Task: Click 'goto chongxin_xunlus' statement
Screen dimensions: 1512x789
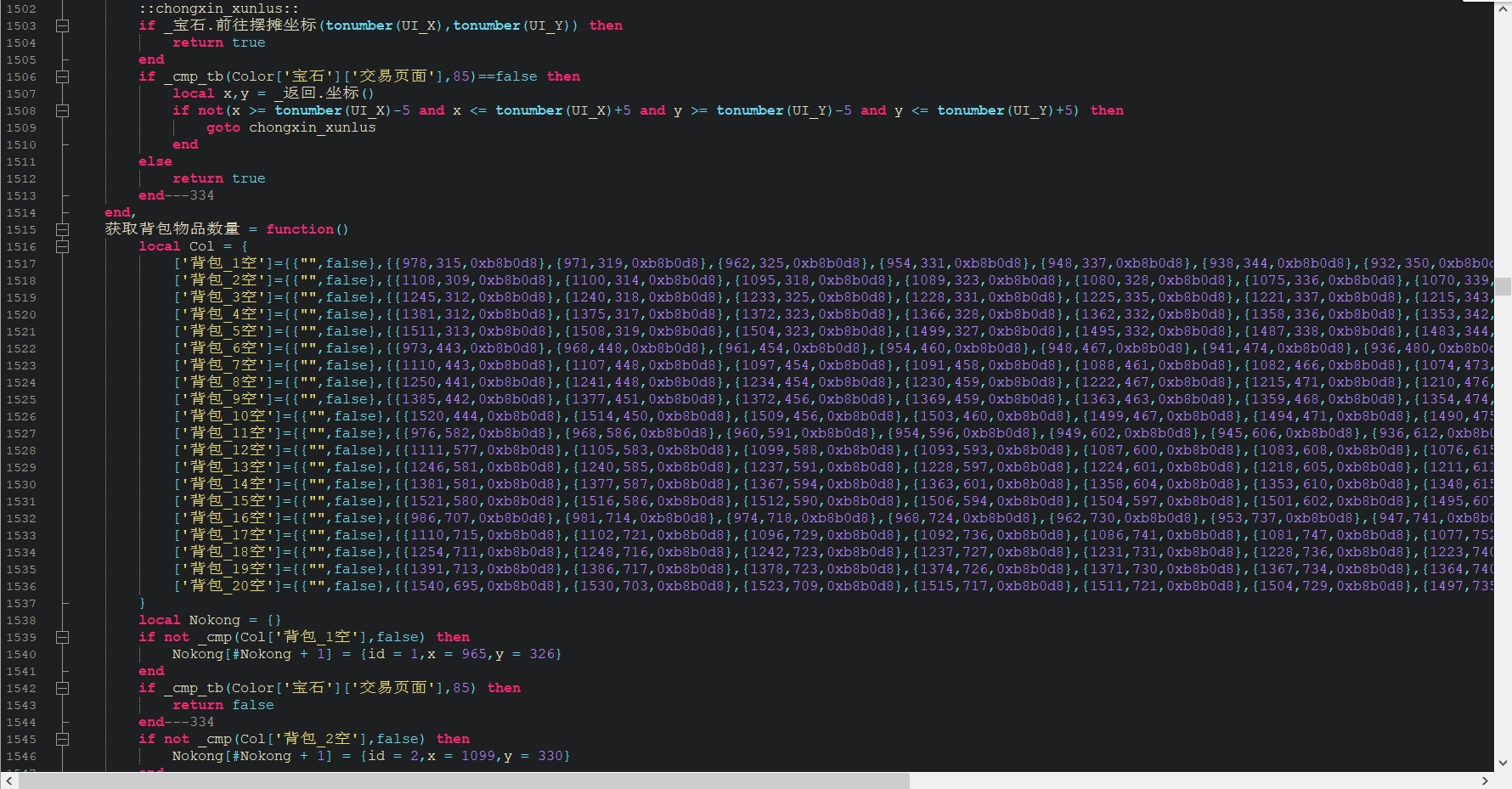Action: tap(291, 127)
